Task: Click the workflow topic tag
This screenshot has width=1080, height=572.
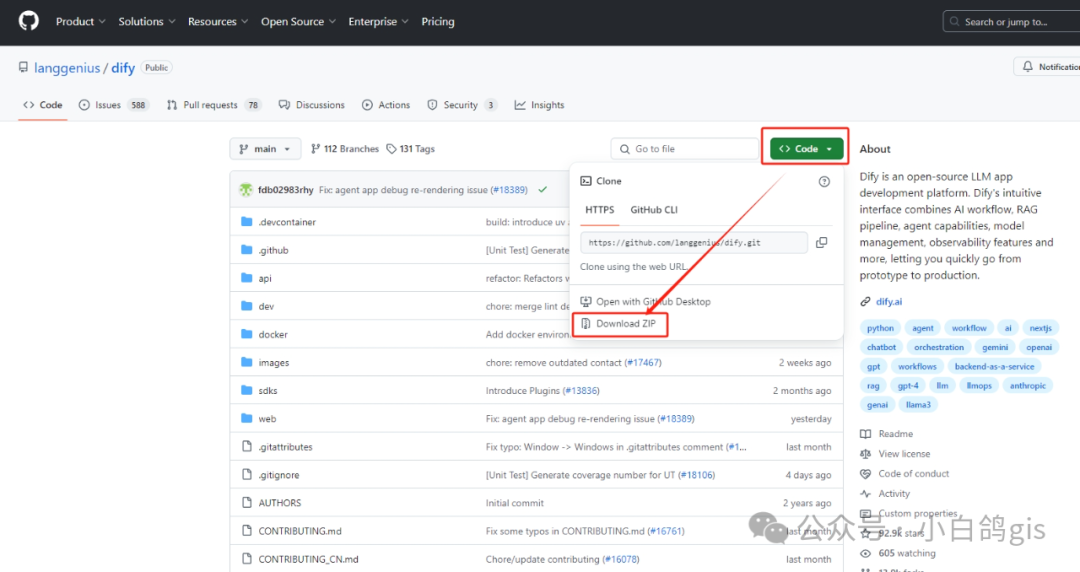Action: point(969,328)
